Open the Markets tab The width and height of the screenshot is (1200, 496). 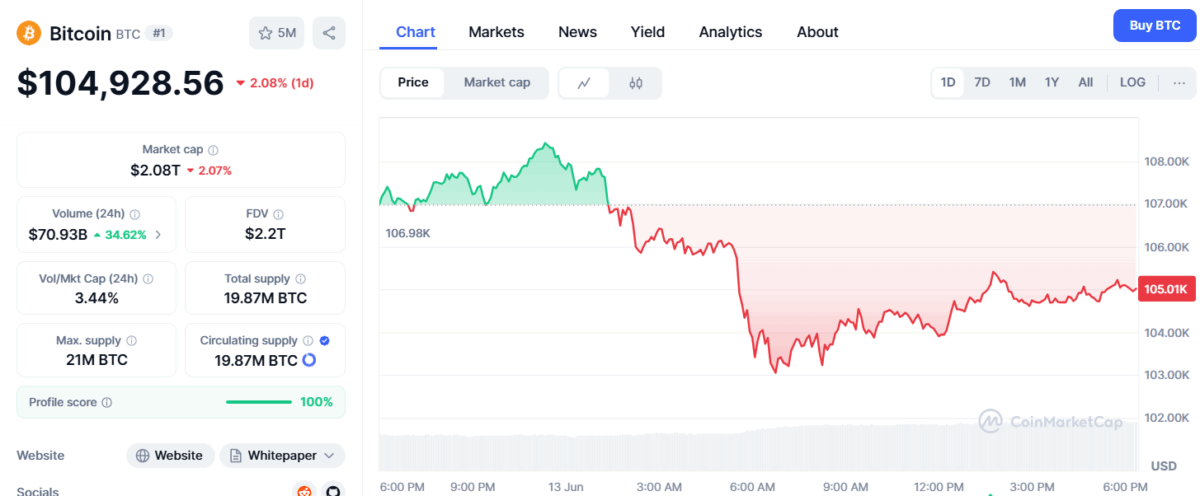point(496,32)
